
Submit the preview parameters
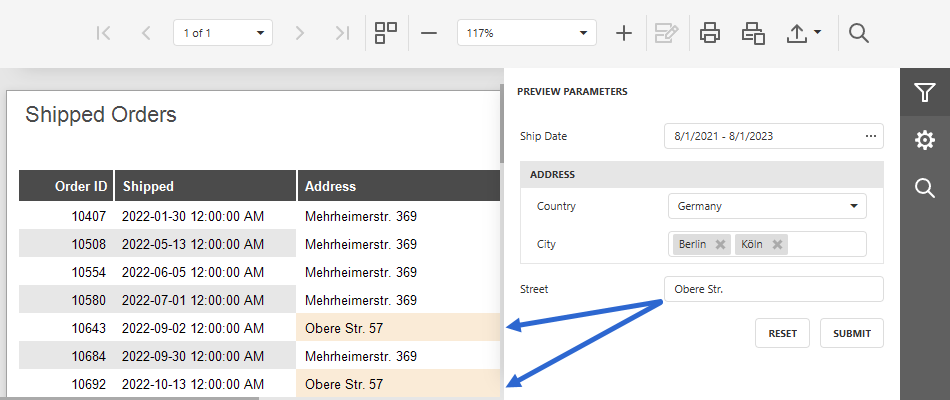pos(852,333)
